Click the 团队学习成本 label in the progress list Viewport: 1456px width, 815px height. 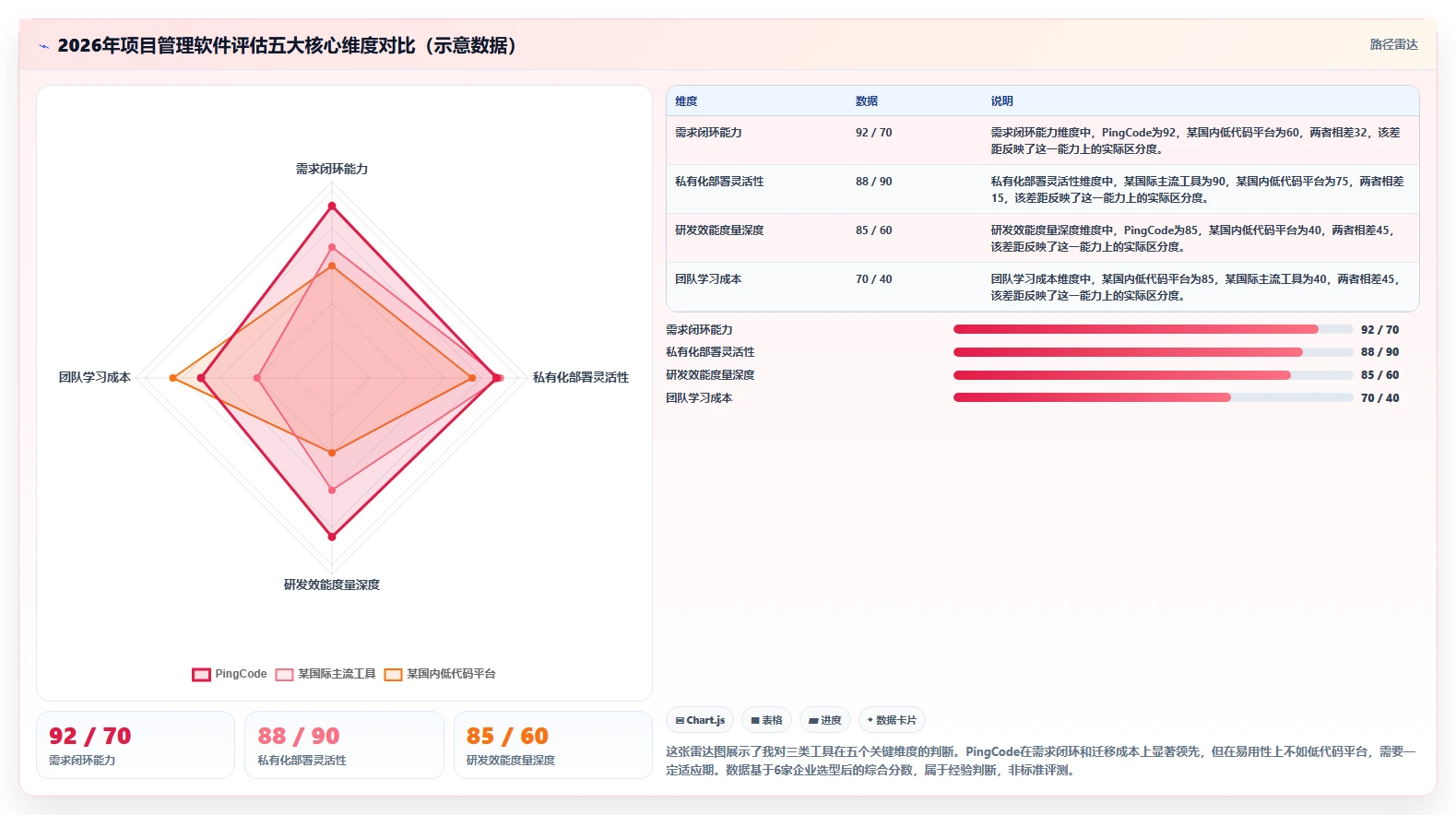699,398
